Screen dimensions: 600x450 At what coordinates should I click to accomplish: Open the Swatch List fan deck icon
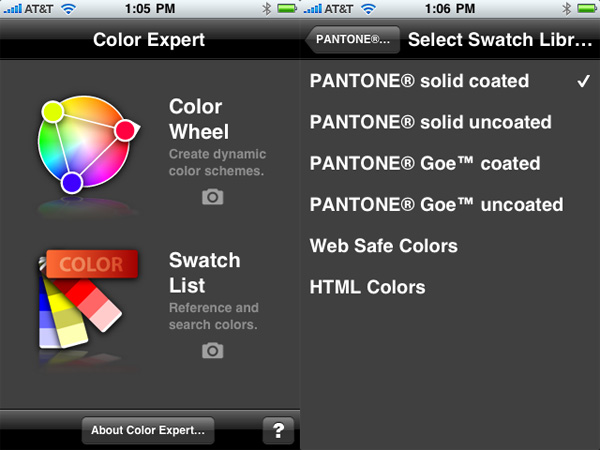click(x=85, y=302)
